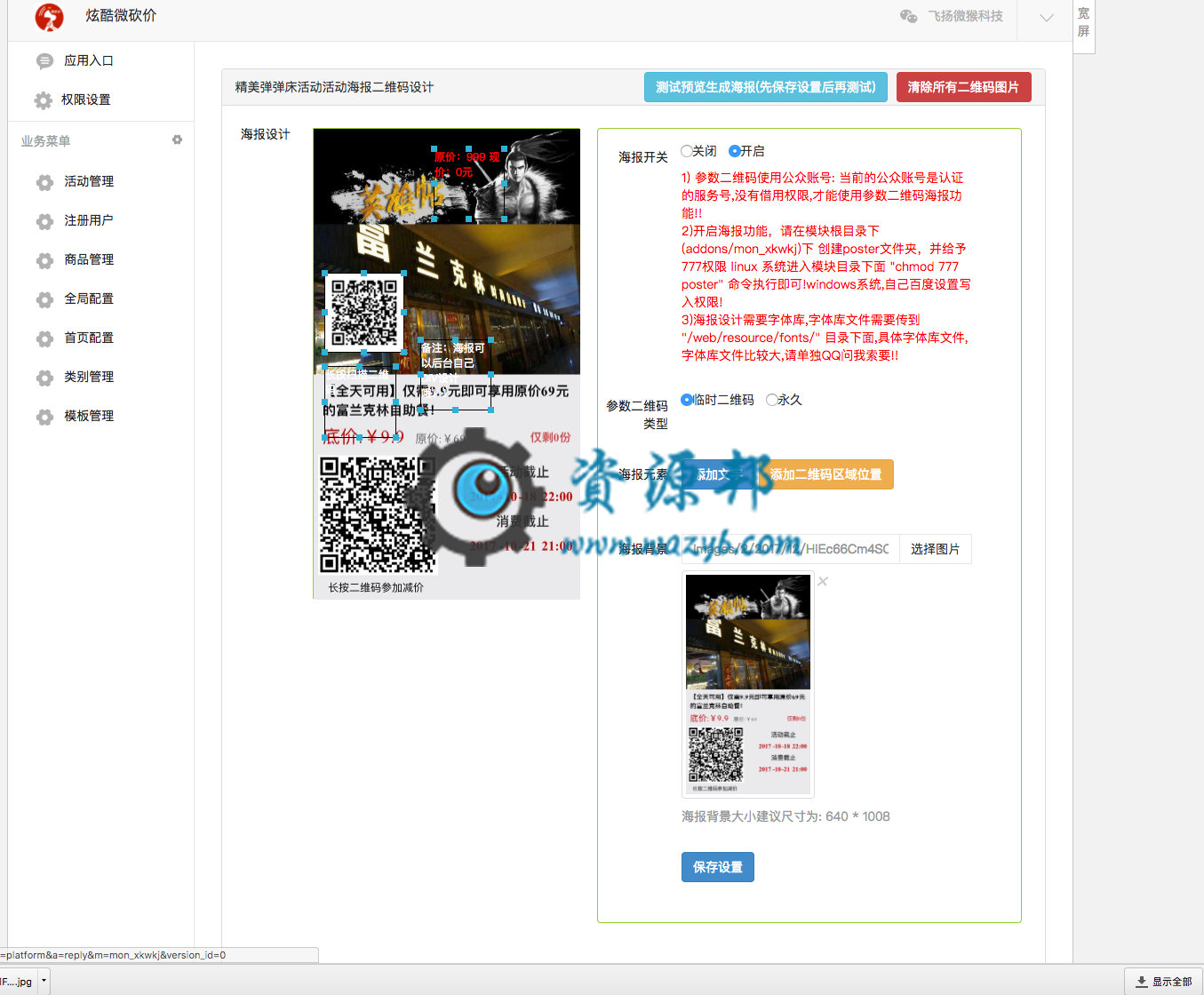Expand the top-right account chevron dropdown
Screen dimensions: 1204x995
click(1046, 17)
